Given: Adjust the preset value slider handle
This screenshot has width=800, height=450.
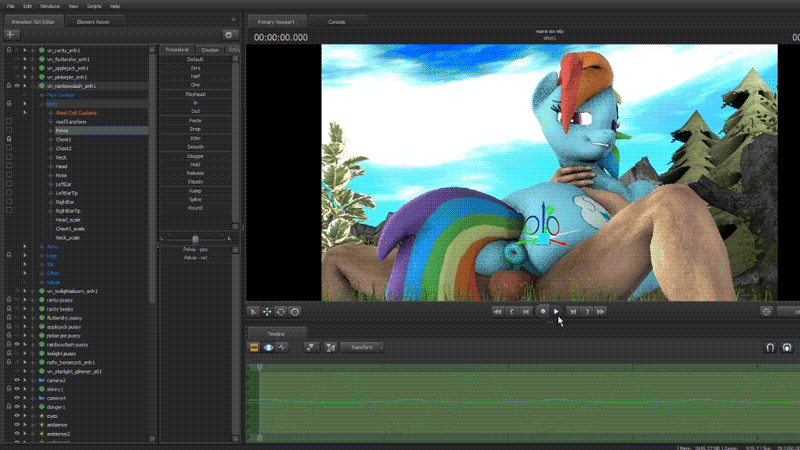Looking at the screenshot, I should click(x=195, y=238).
